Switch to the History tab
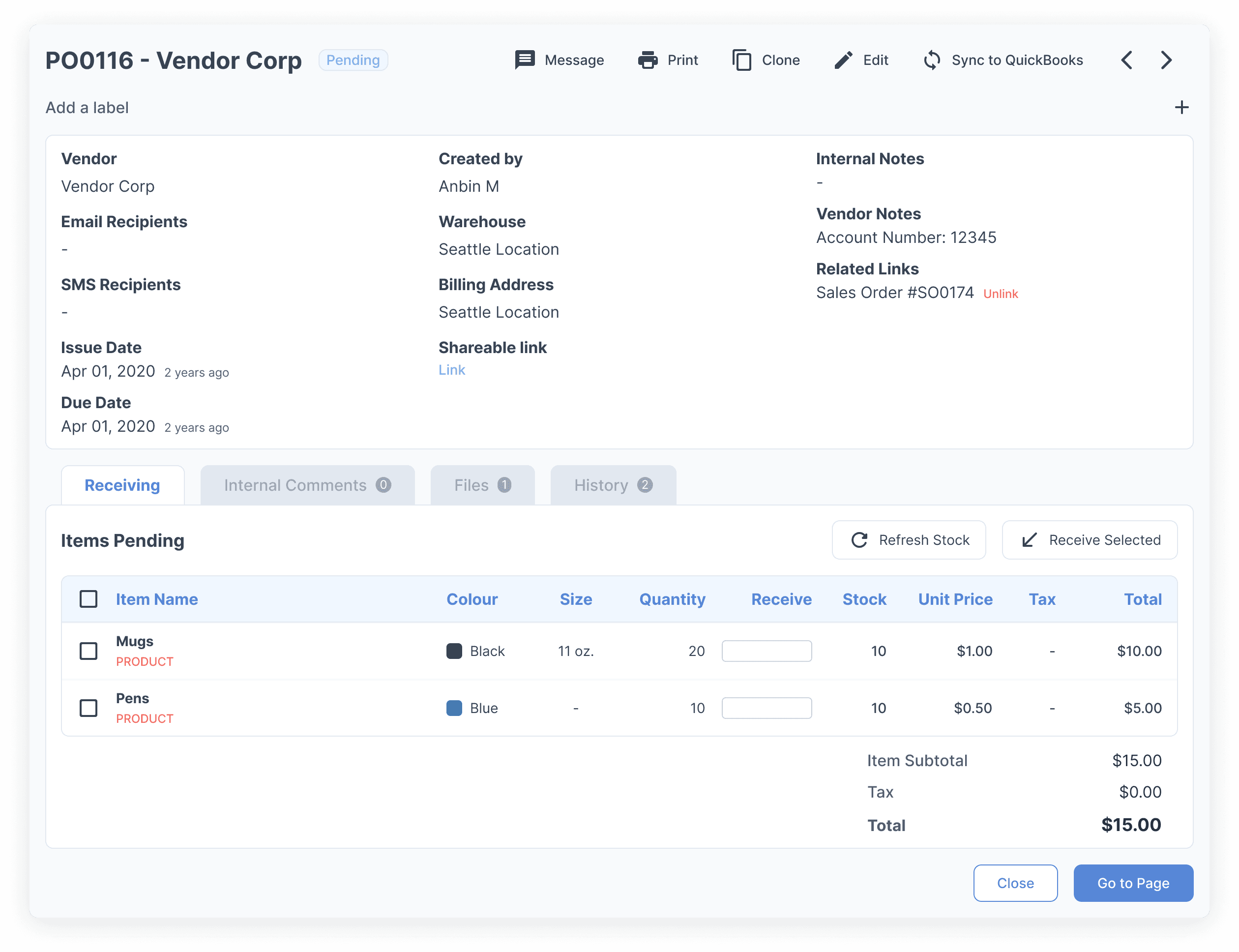This screenshot has height=952, width=1239. [x=613, y=485]
